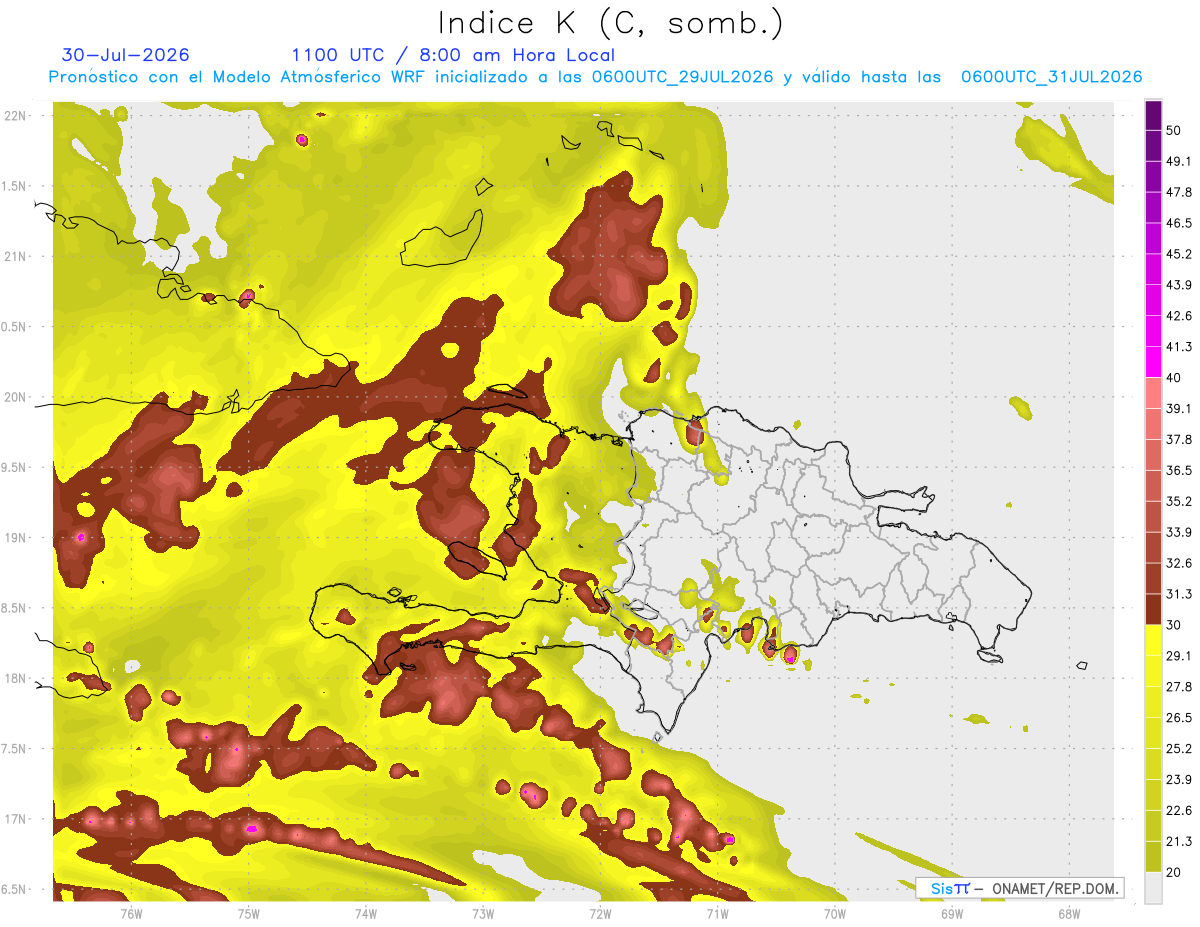This screenshot has height=927, width=1200.
Task: Click the time '1100 UTC / 8:00 am Hora Local'
Action: coord(453,55)
